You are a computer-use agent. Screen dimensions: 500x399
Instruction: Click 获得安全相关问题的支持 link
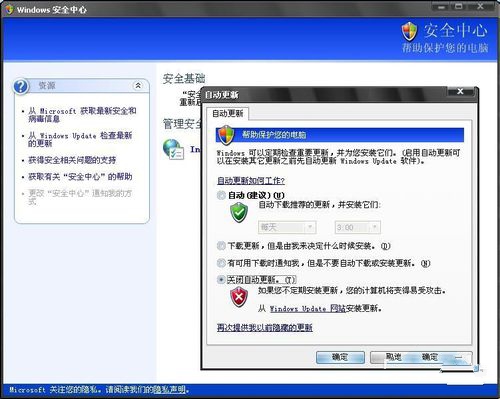click(x=72, y=160)
